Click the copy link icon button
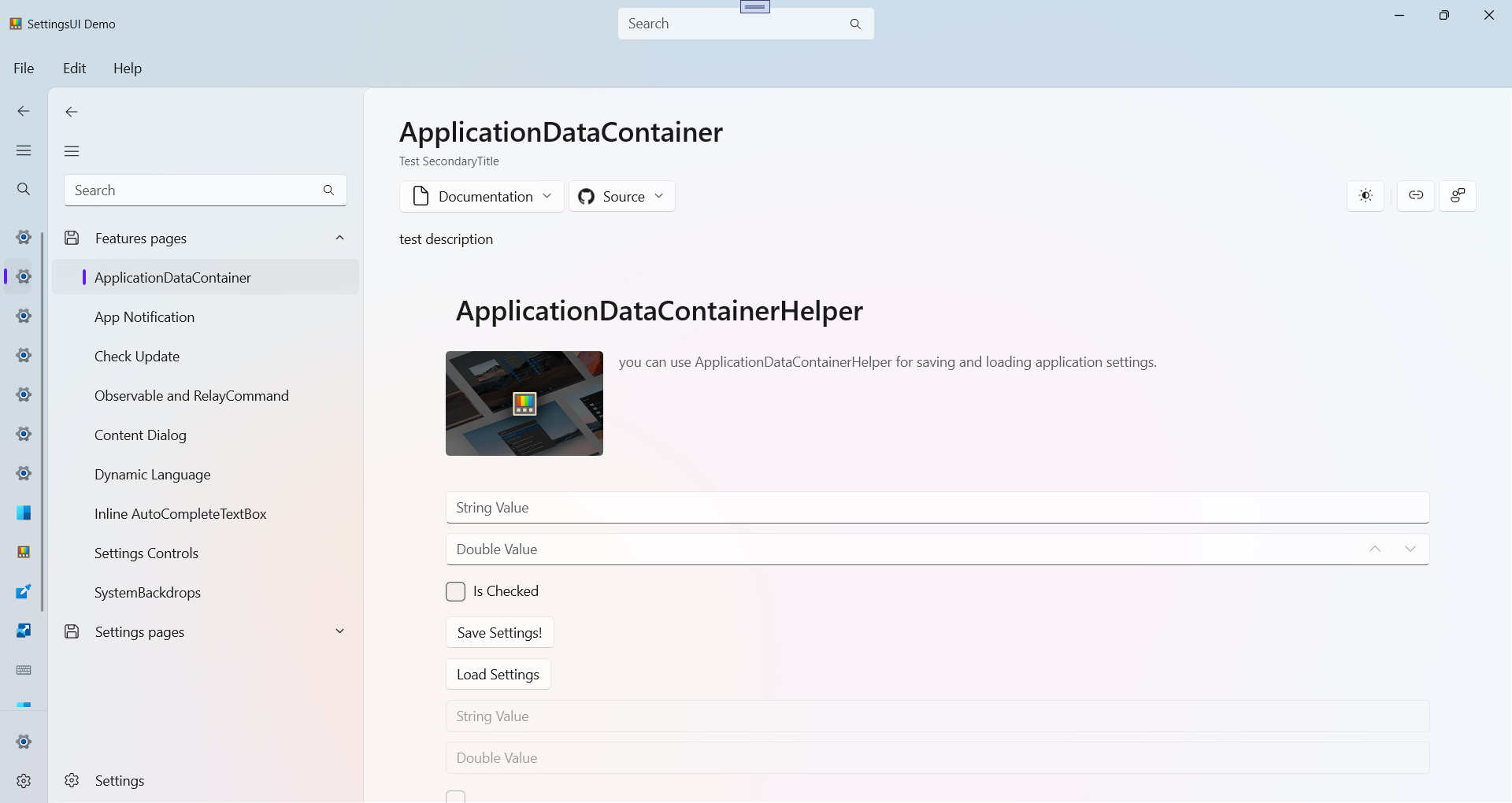The width and height of the screenshot is (1512, 803). (1416, 195)
